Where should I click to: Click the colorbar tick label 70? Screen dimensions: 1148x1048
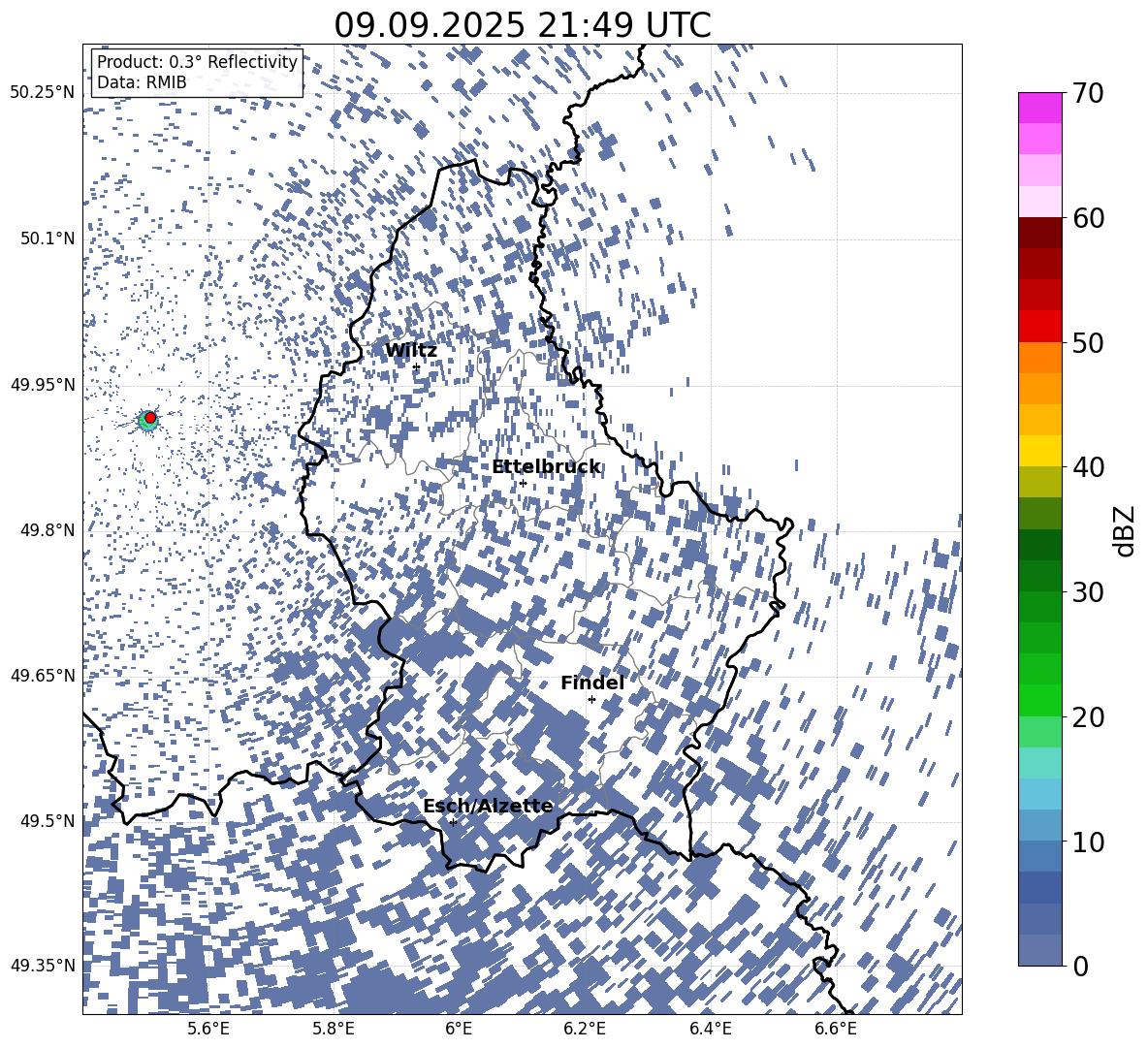tap(1088, 93)
